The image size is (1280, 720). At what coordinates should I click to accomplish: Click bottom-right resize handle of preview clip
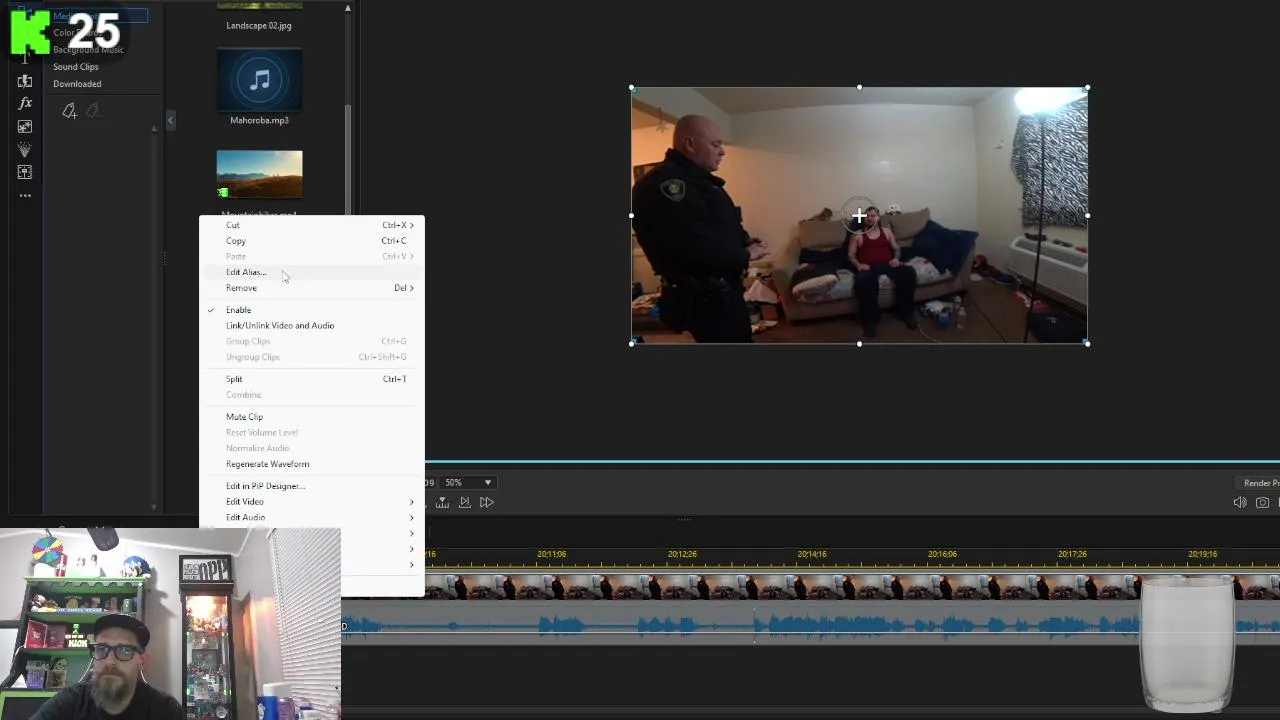(1087, 343)
